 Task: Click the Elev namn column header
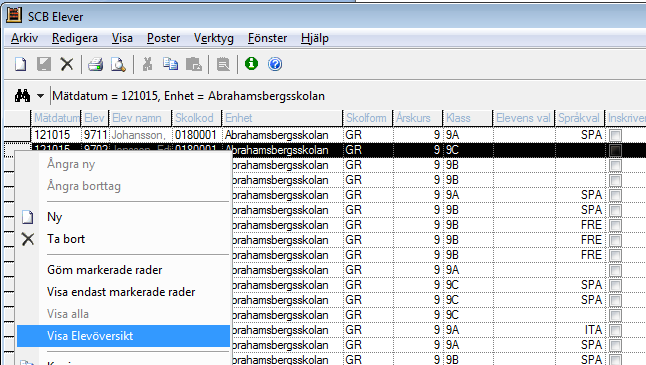140,118
